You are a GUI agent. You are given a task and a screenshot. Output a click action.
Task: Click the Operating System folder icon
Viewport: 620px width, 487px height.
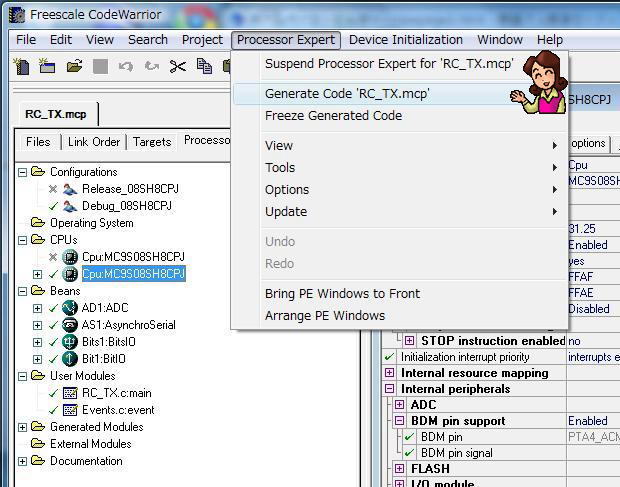(x=38, y=223)
